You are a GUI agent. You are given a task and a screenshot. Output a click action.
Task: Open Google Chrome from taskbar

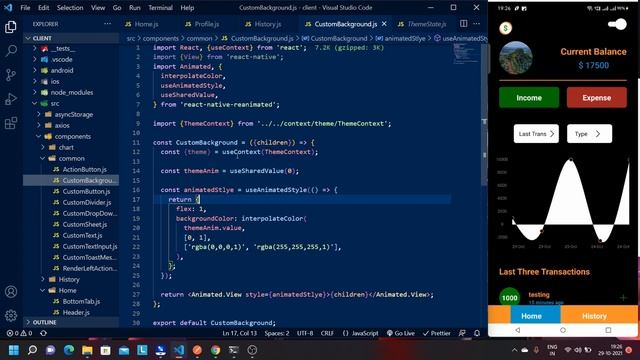[x=216, y=350]
